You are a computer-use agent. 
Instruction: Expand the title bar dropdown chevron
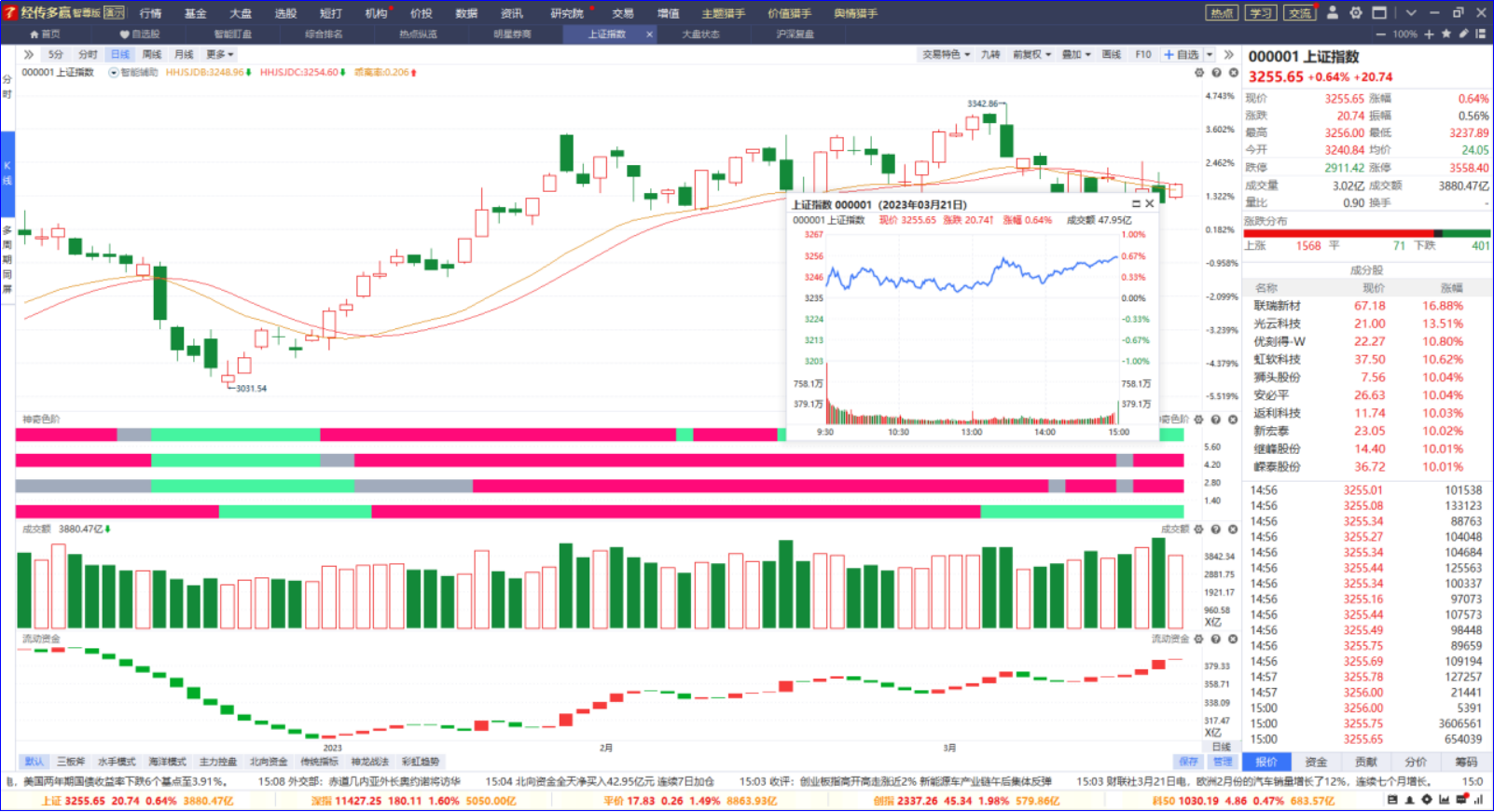[x=1411, y=13]
